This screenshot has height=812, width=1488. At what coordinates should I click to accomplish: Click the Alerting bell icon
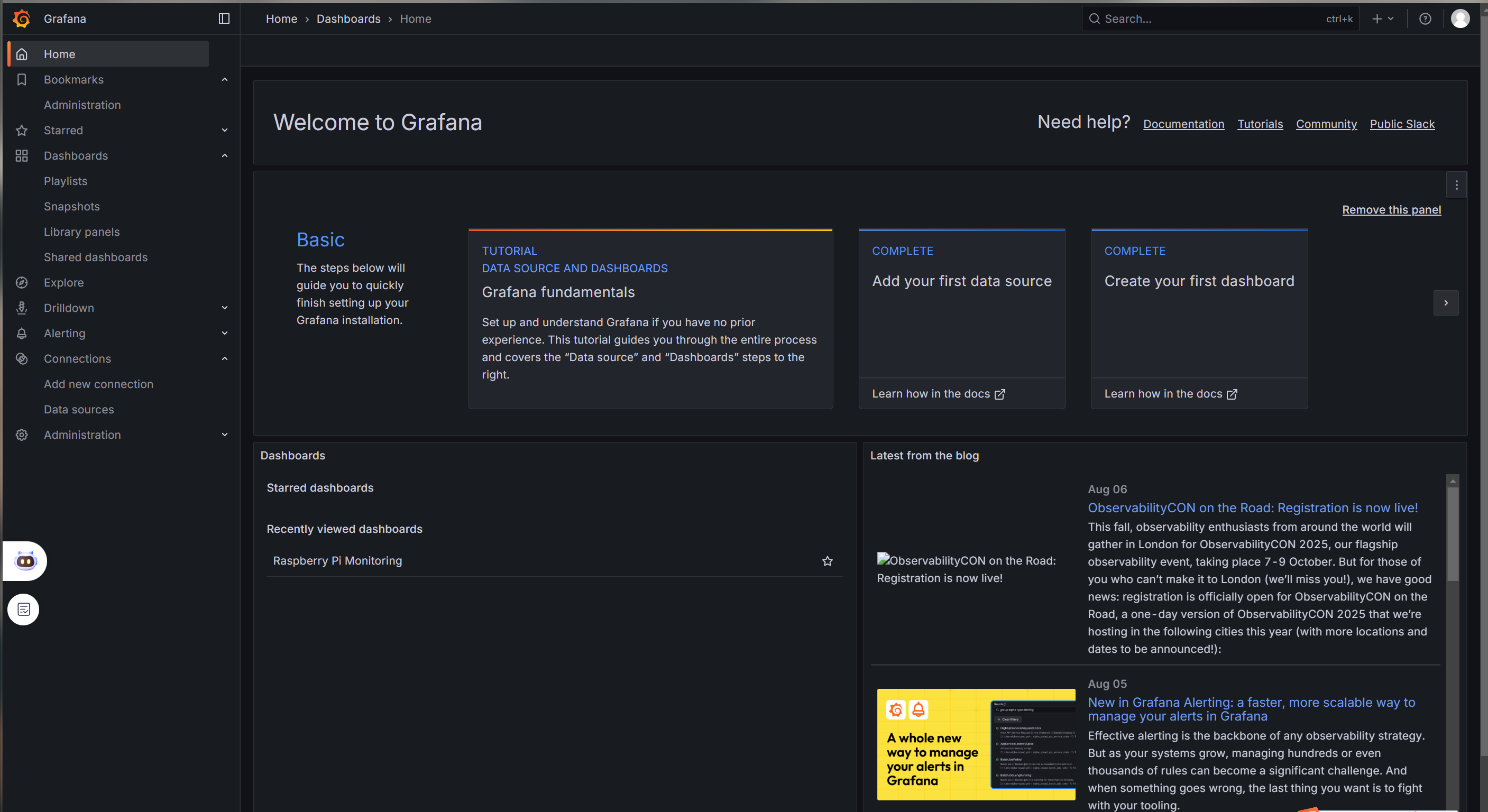(22, 333)
